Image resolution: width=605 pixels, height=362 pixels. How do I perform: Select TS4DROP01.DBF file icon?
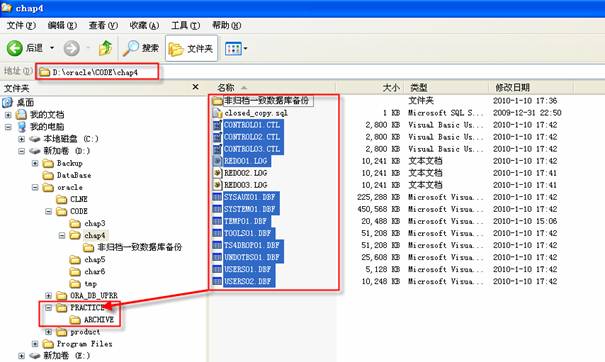pyautogui.click(x=217, y=245)
